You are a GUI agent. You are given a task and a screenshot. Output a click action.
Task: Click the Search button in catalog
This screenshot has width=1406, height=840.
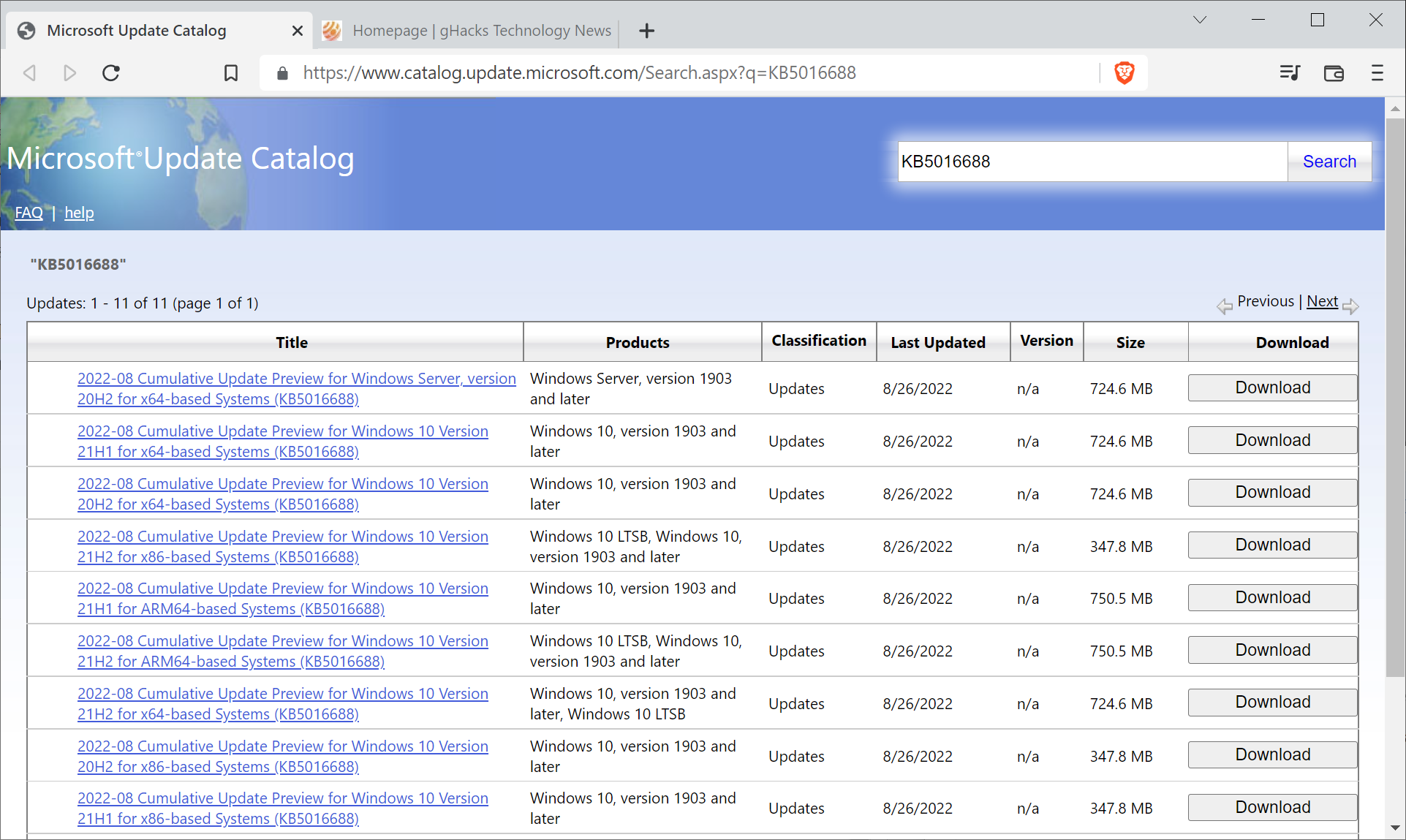coord(1330,161)
